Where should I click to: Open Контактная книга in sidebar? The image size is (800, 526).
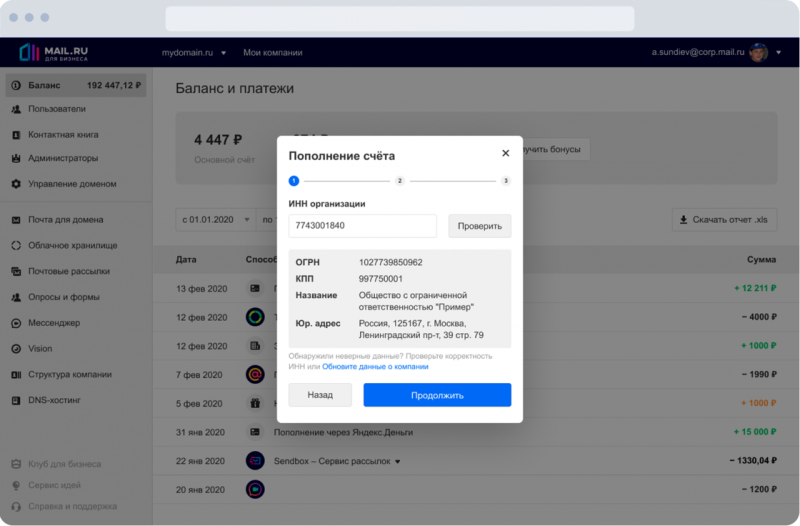coord(63,134)
